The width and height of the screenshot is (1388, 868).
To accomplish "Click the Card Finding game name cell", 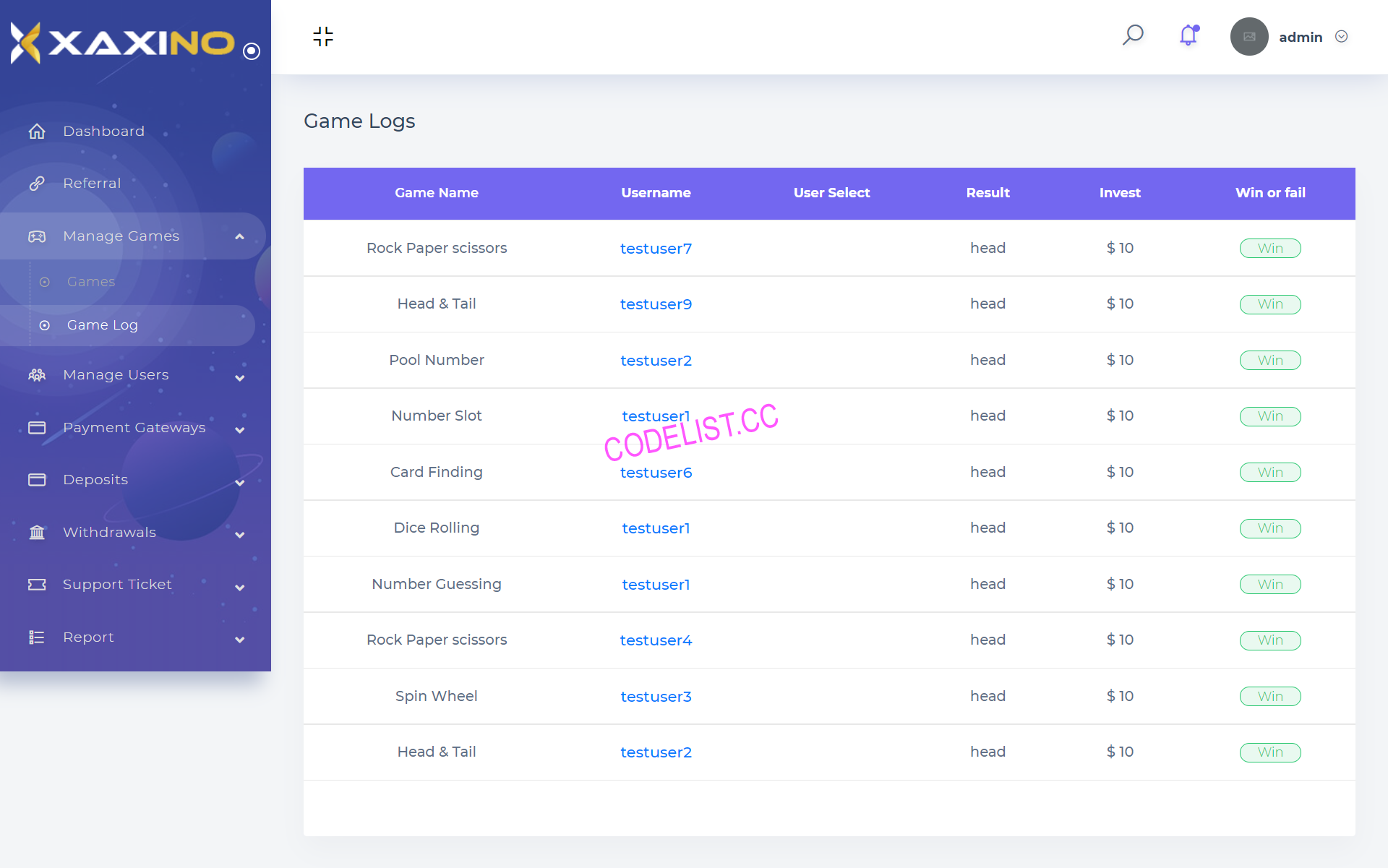I will click(x=437, y=472).
